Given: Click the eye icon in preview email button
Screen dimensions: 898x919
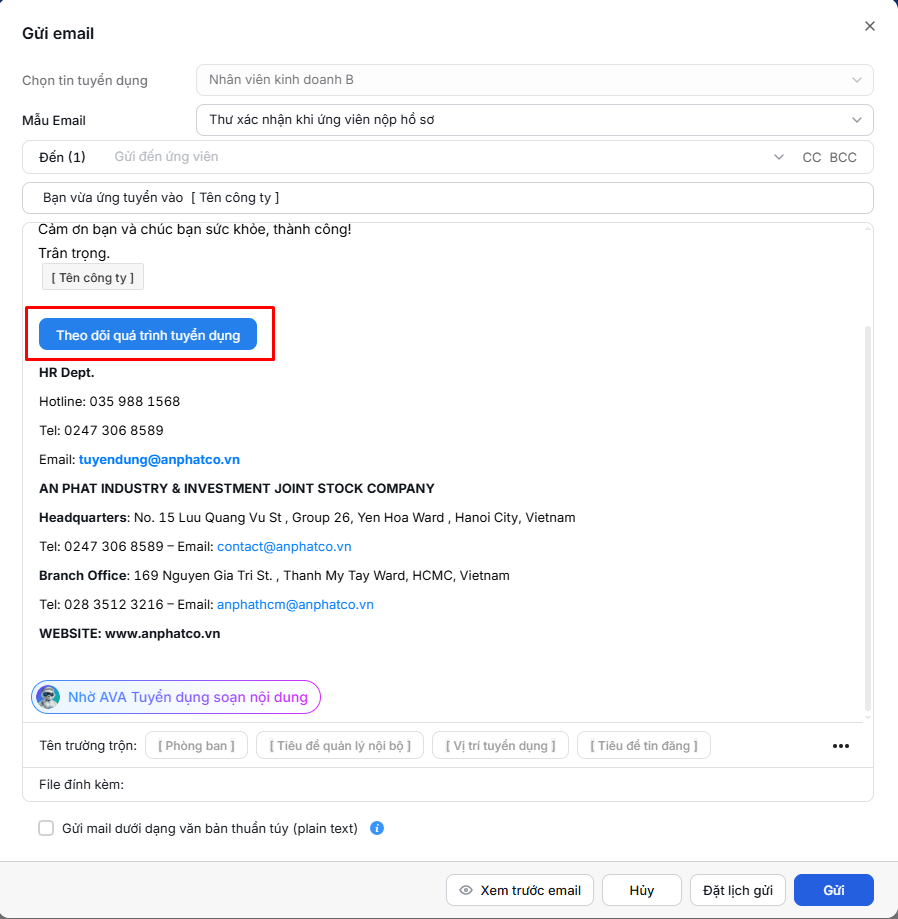Looking at the screenshot, I should click(x=466, y=890).
